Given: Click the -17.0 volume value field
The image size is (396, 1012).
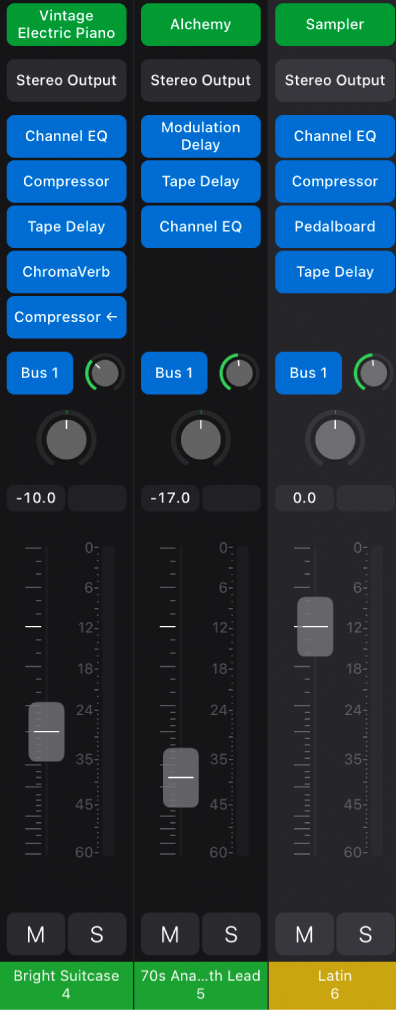Looking at the screenshot, I should [170, 498].
